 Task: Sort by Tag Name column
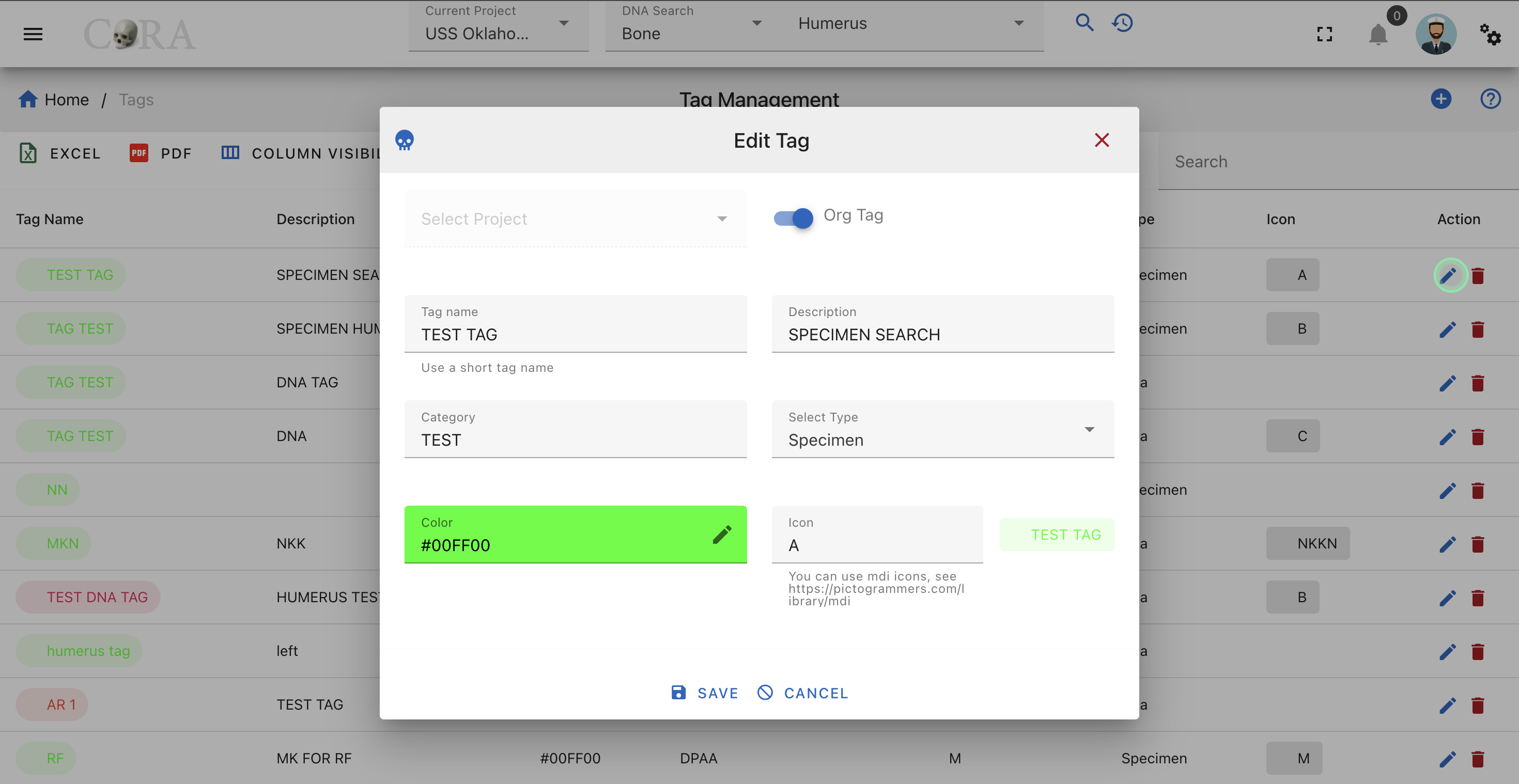pyautogui.click(x=50, y=219)
